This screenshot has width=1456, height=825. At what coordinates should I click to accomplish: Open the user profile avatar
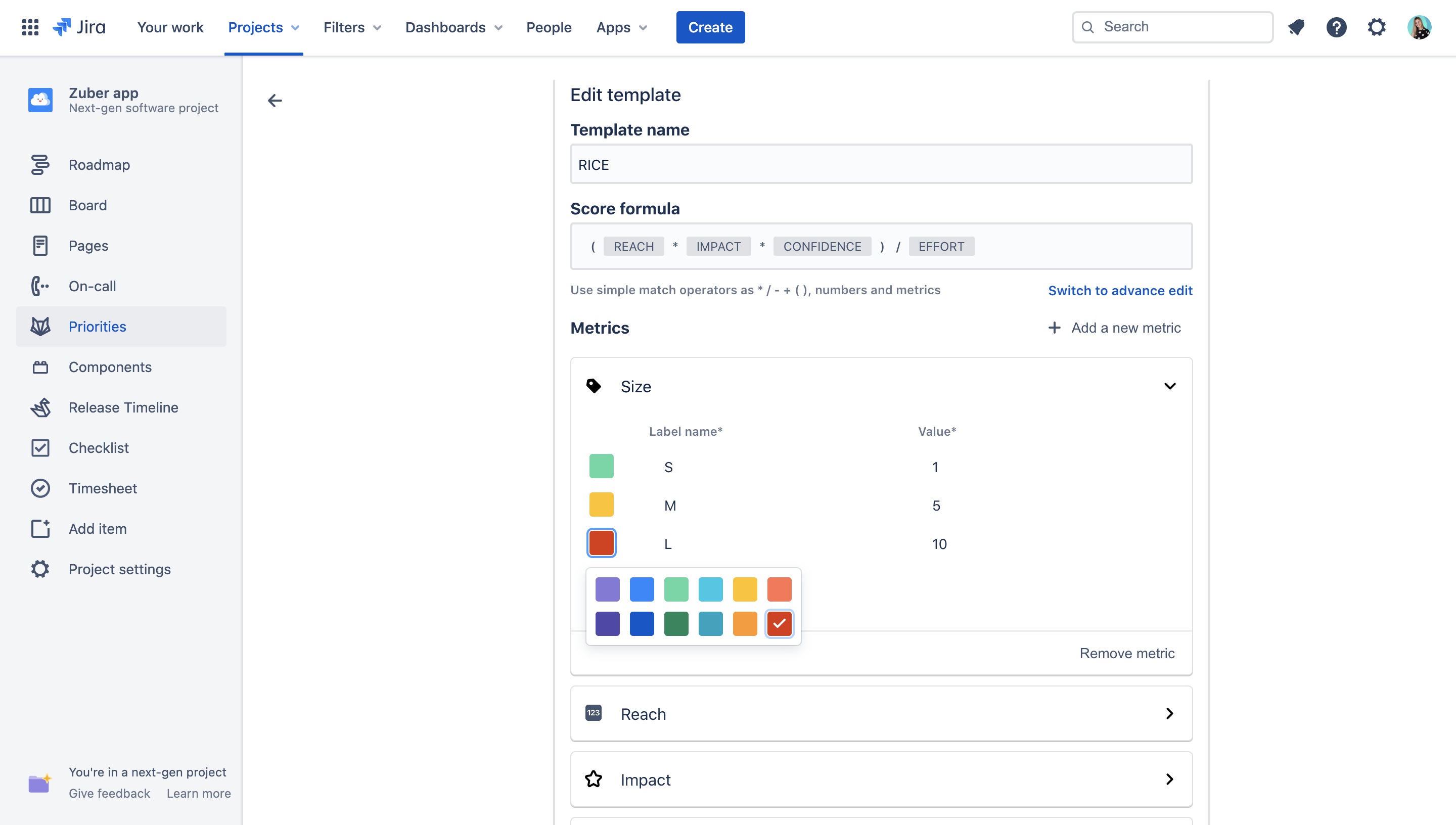(x=1419, y=27)
